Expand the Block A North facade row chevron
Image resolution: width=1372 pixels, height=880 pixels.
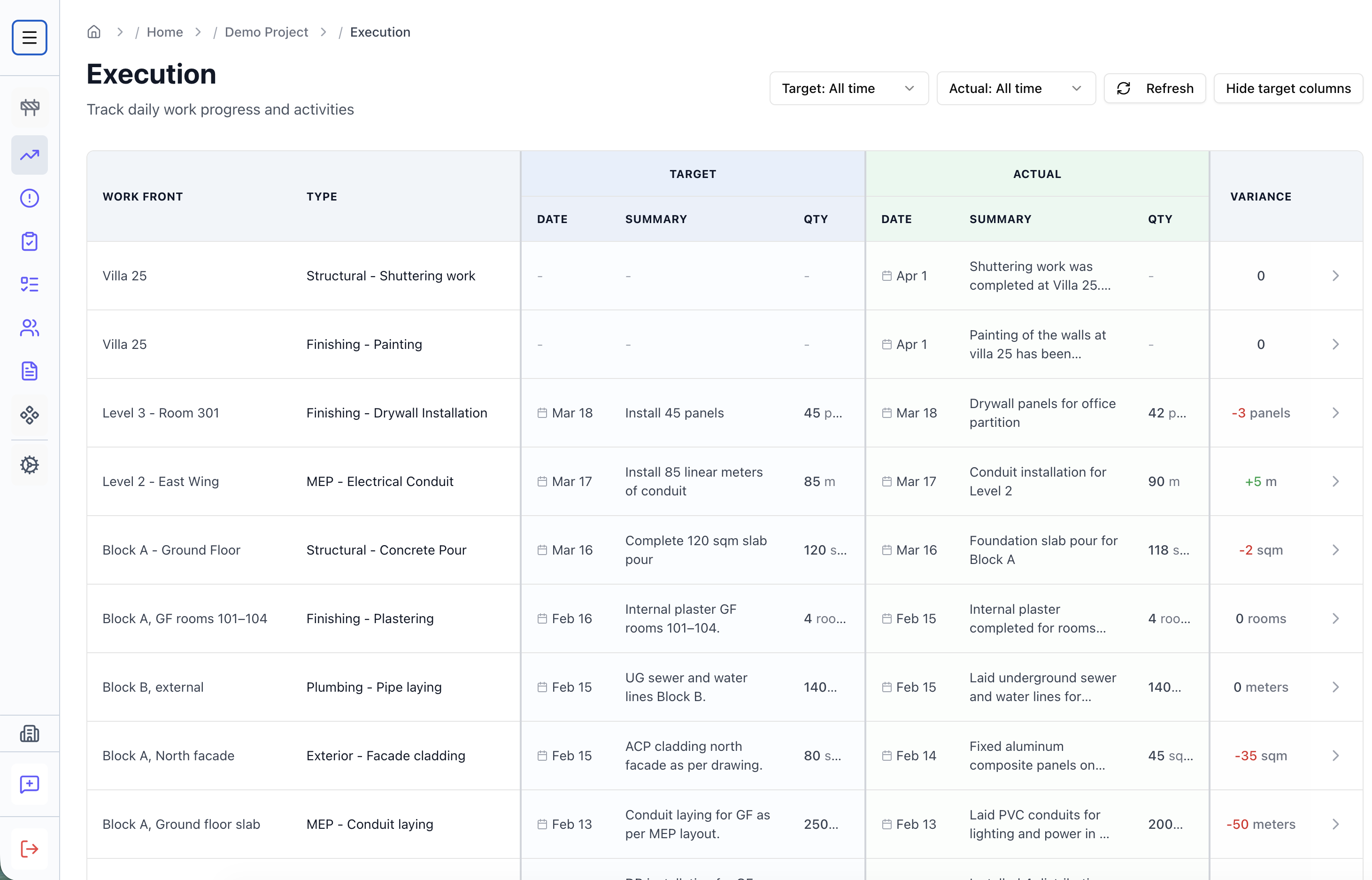1335,756
